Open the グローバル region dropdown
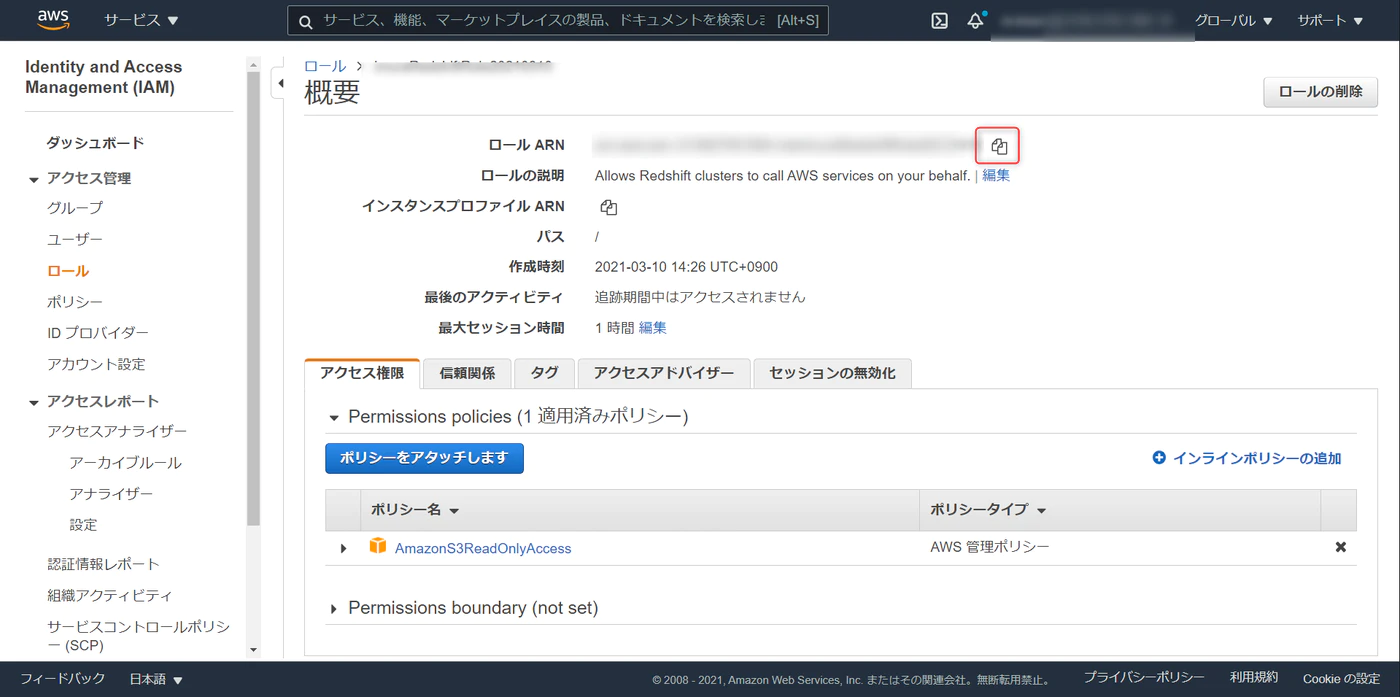 tap(1233, 20)
